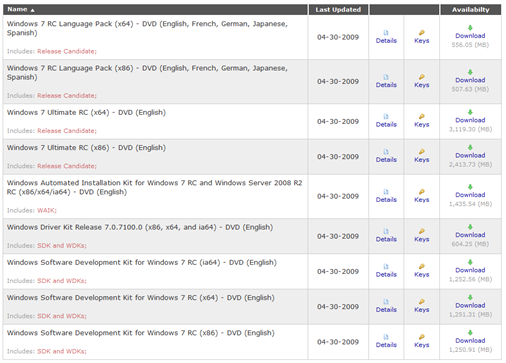Click the Keys key icon for Windows 7 Ultimate RC (x64)

[x=422, y=116]
